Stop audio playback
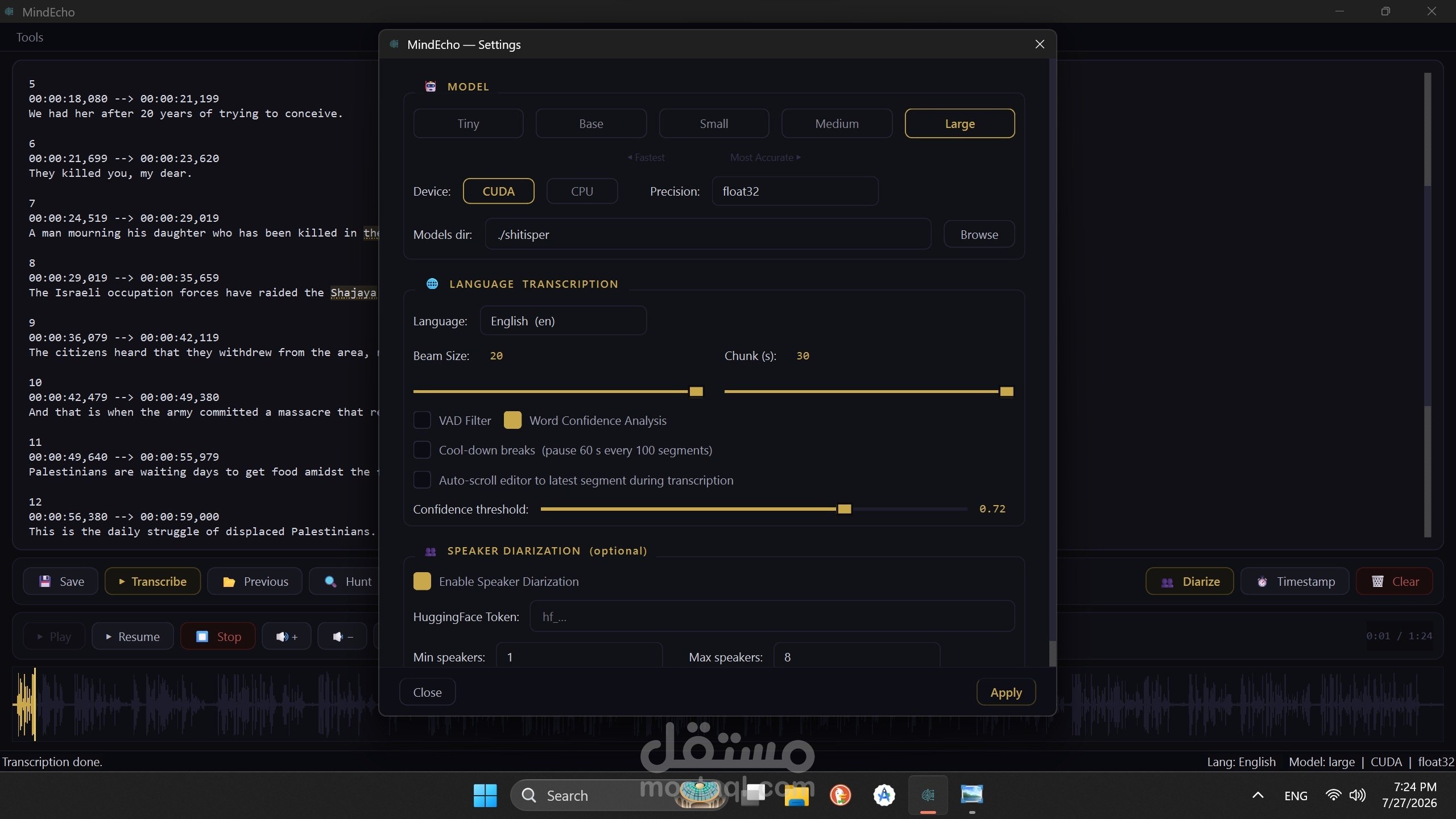This screenshot has width=1456, height=819. point(218,636)
